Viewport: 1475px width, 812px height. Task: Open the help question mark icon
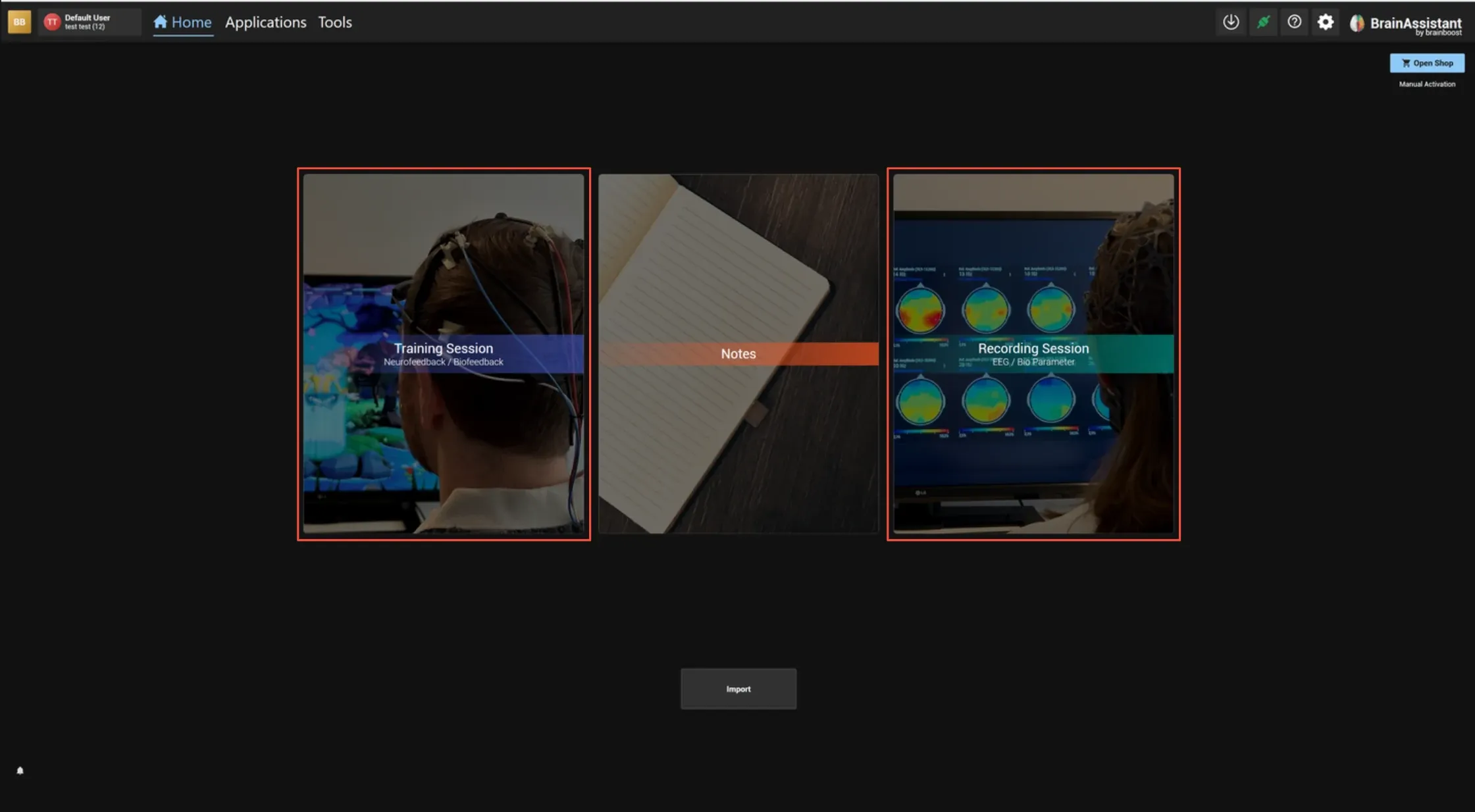[1294, 22]
